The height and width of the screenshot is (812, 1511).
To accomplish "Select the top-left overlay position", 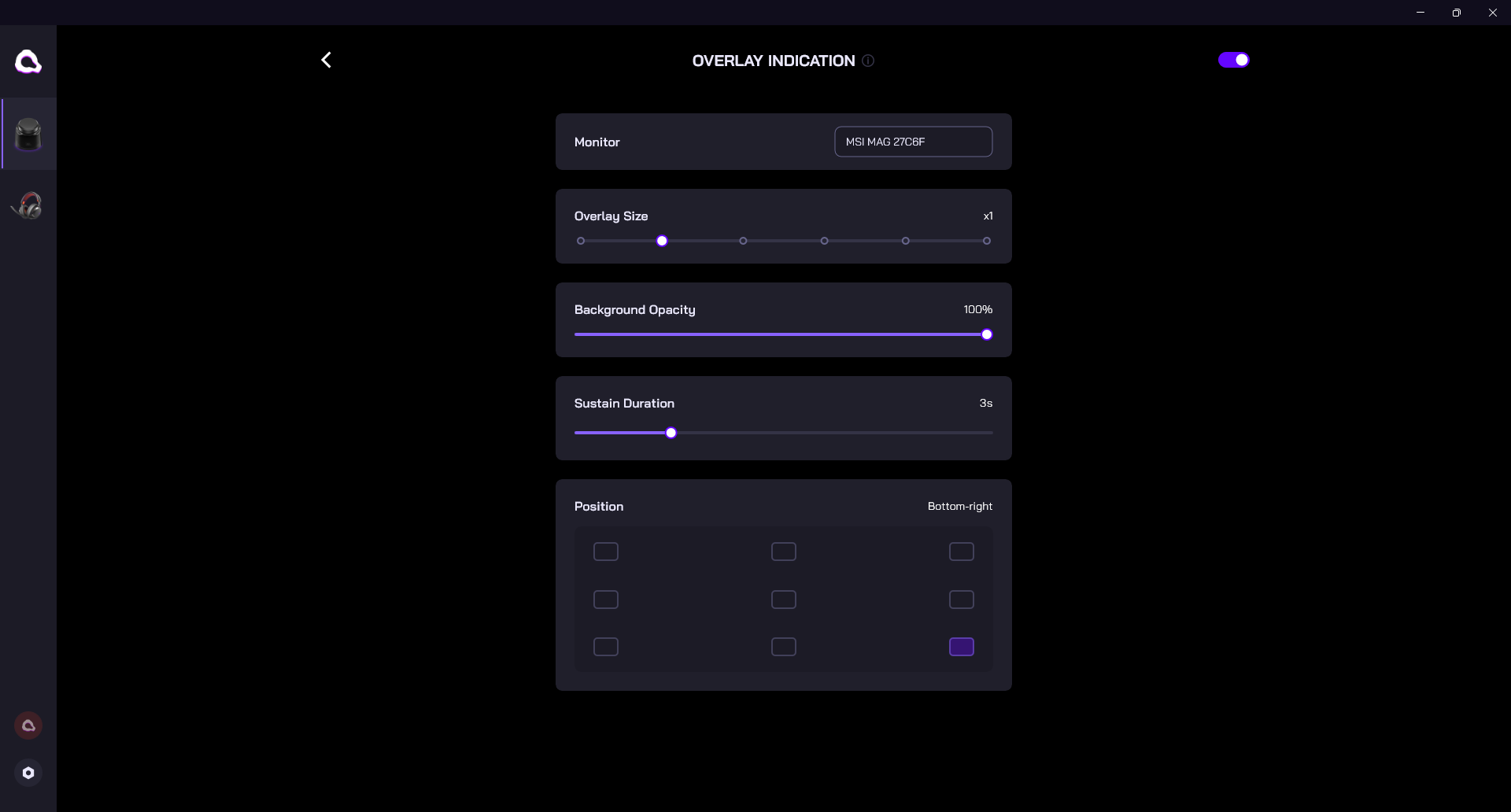I will pos(606,552).
